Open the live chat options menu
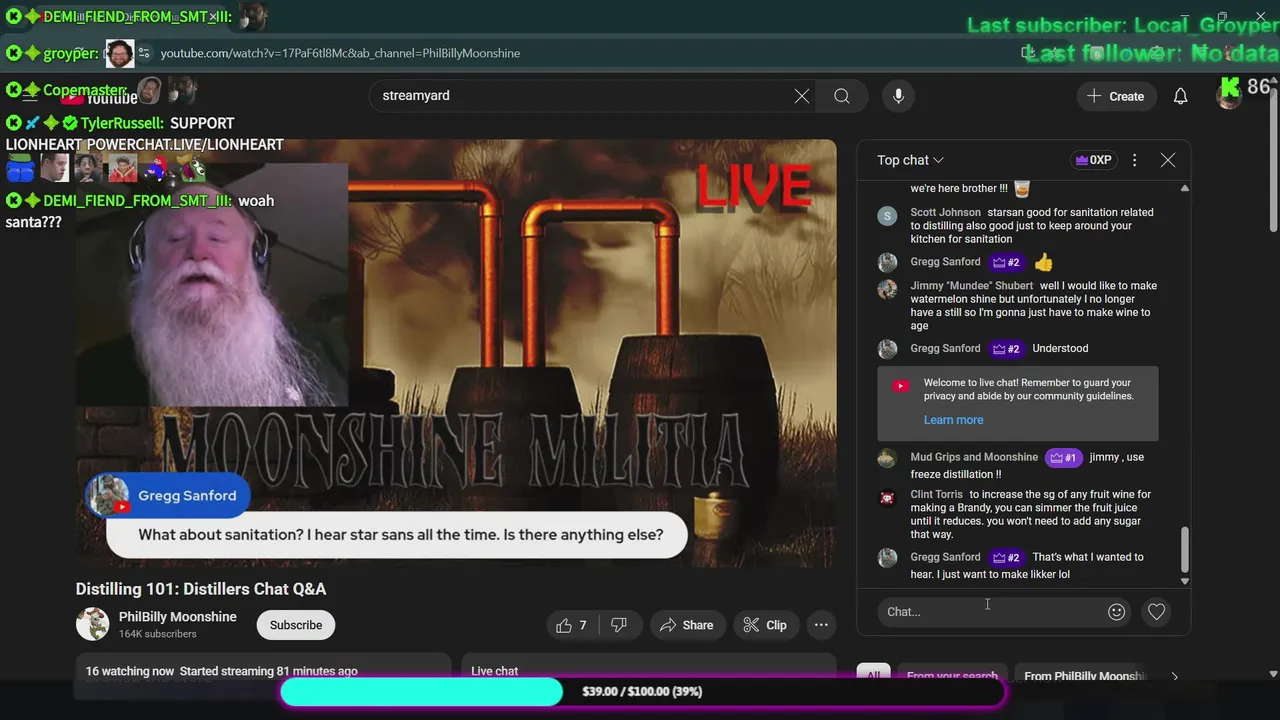This screenshot has width=1280, height=720. 1134,160
